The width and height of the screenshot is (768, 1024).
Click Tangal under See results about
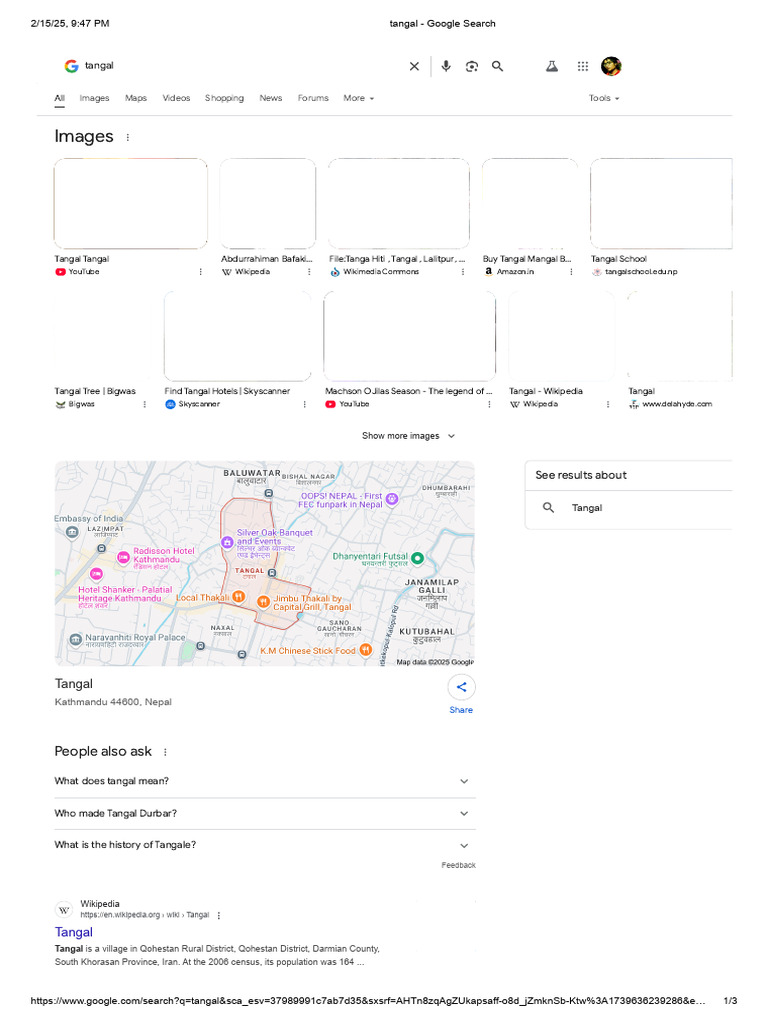(586, 508)
